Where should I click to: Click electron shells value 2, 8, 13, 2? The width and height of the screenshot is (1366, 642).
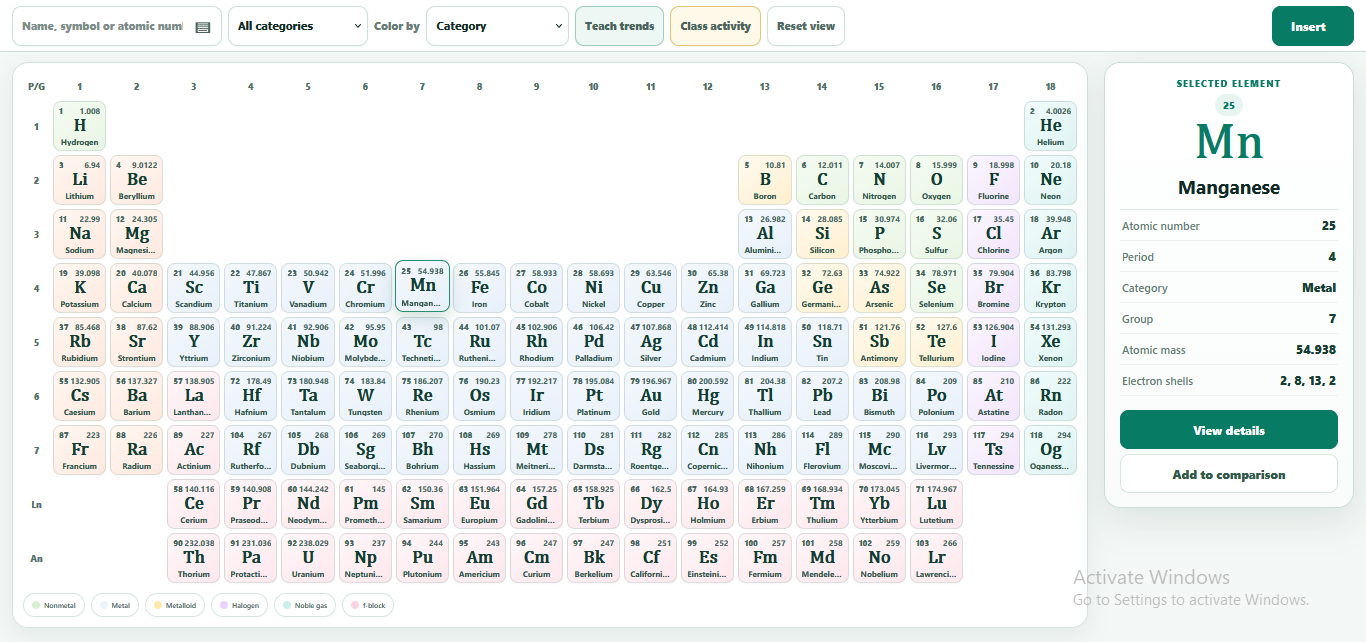1308,381
